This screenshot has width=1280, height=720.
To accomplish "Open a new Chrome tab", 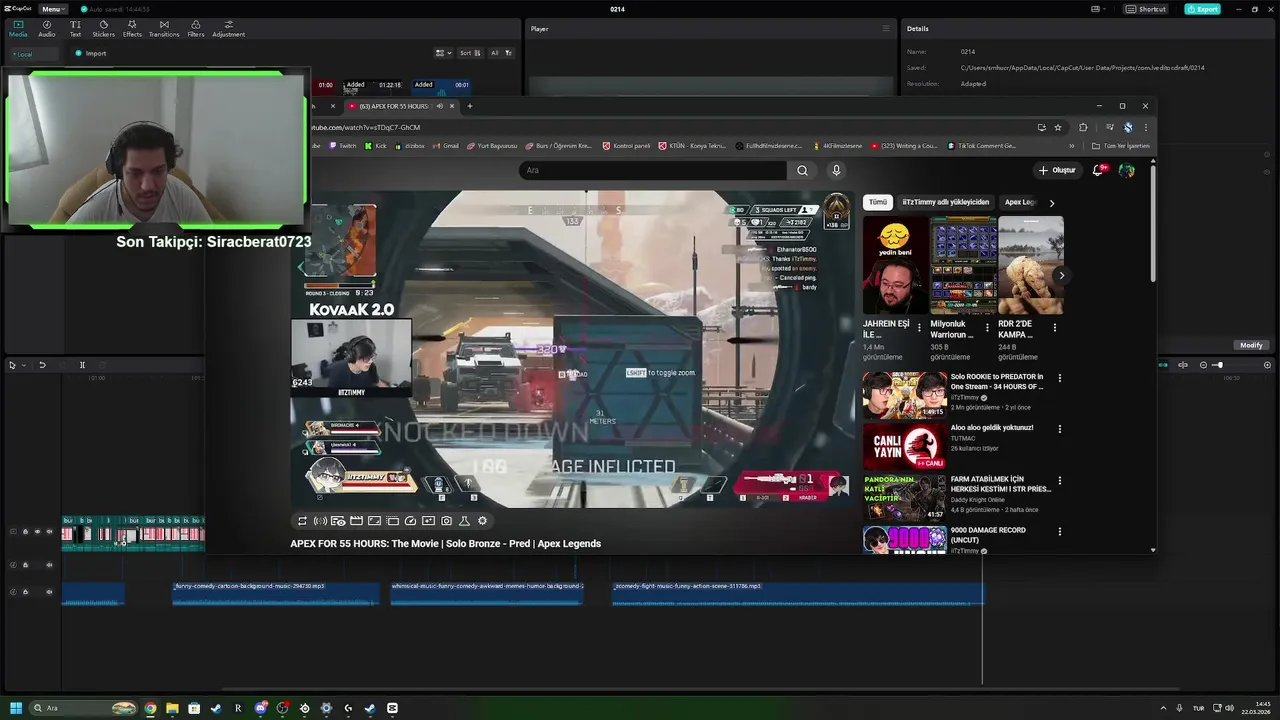I will click(470, 106).
